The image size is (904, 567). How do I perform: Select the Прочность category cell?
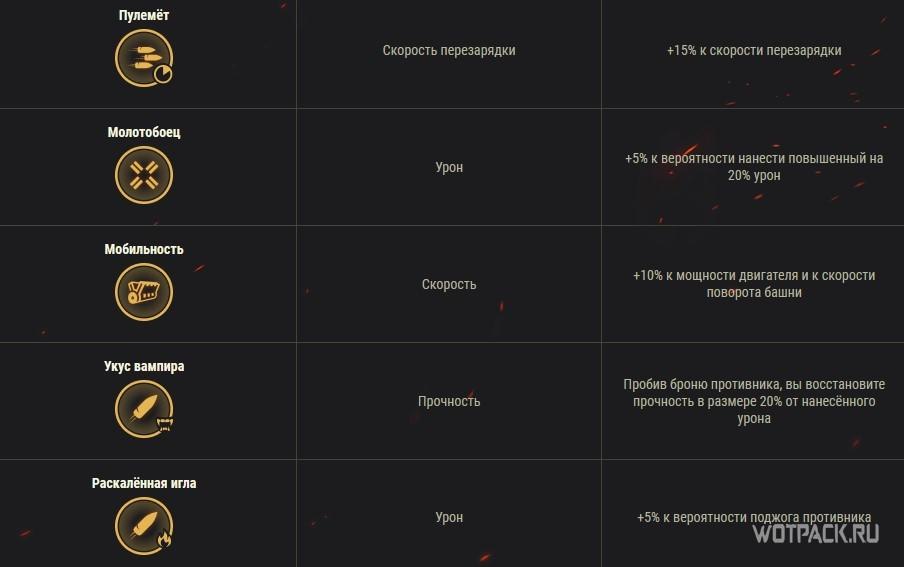pyautogui.click(x=449, y=401)
